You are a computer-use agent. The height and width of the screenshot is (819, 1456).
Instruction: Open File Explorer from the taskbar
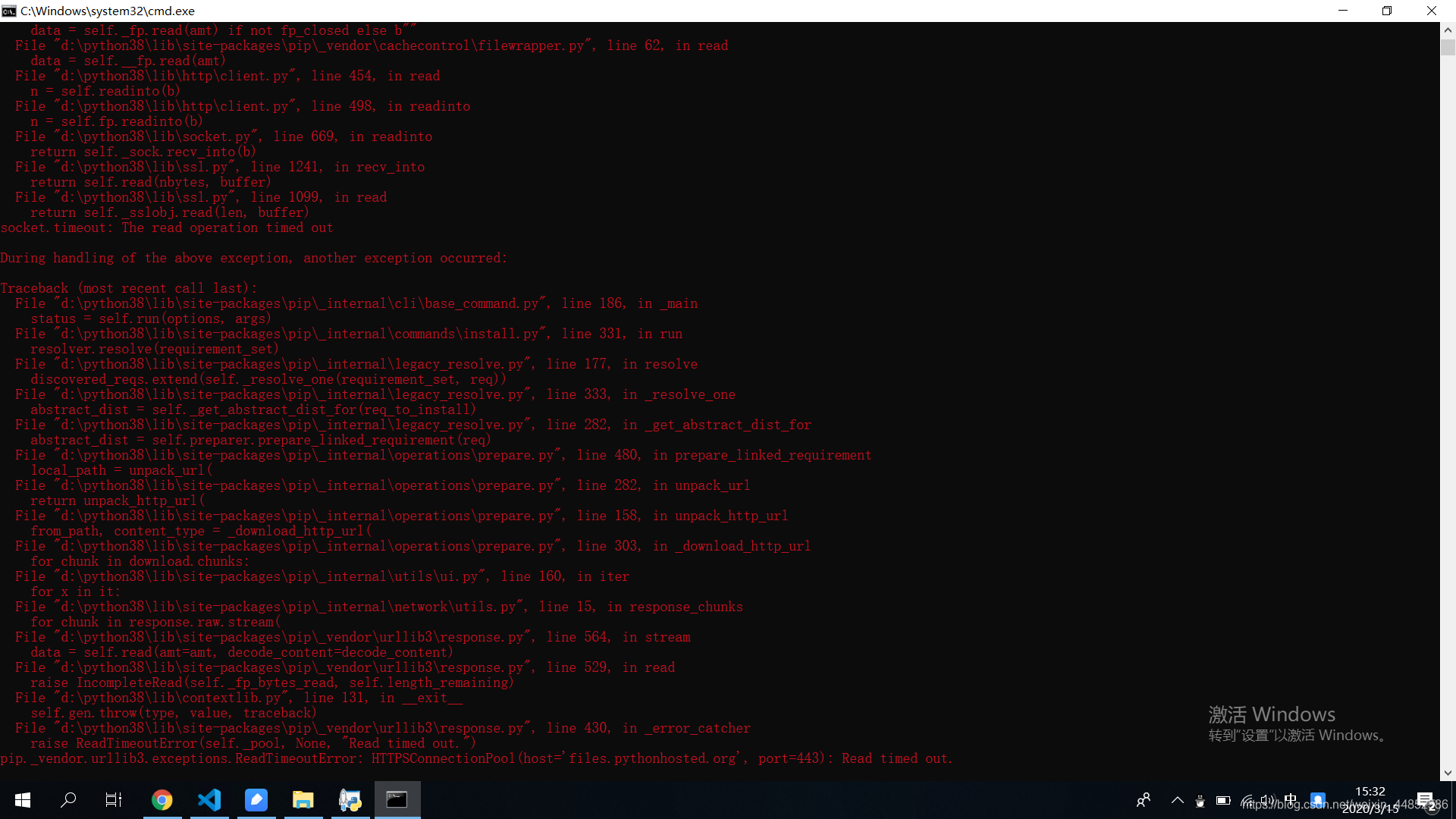coord(303,799)
